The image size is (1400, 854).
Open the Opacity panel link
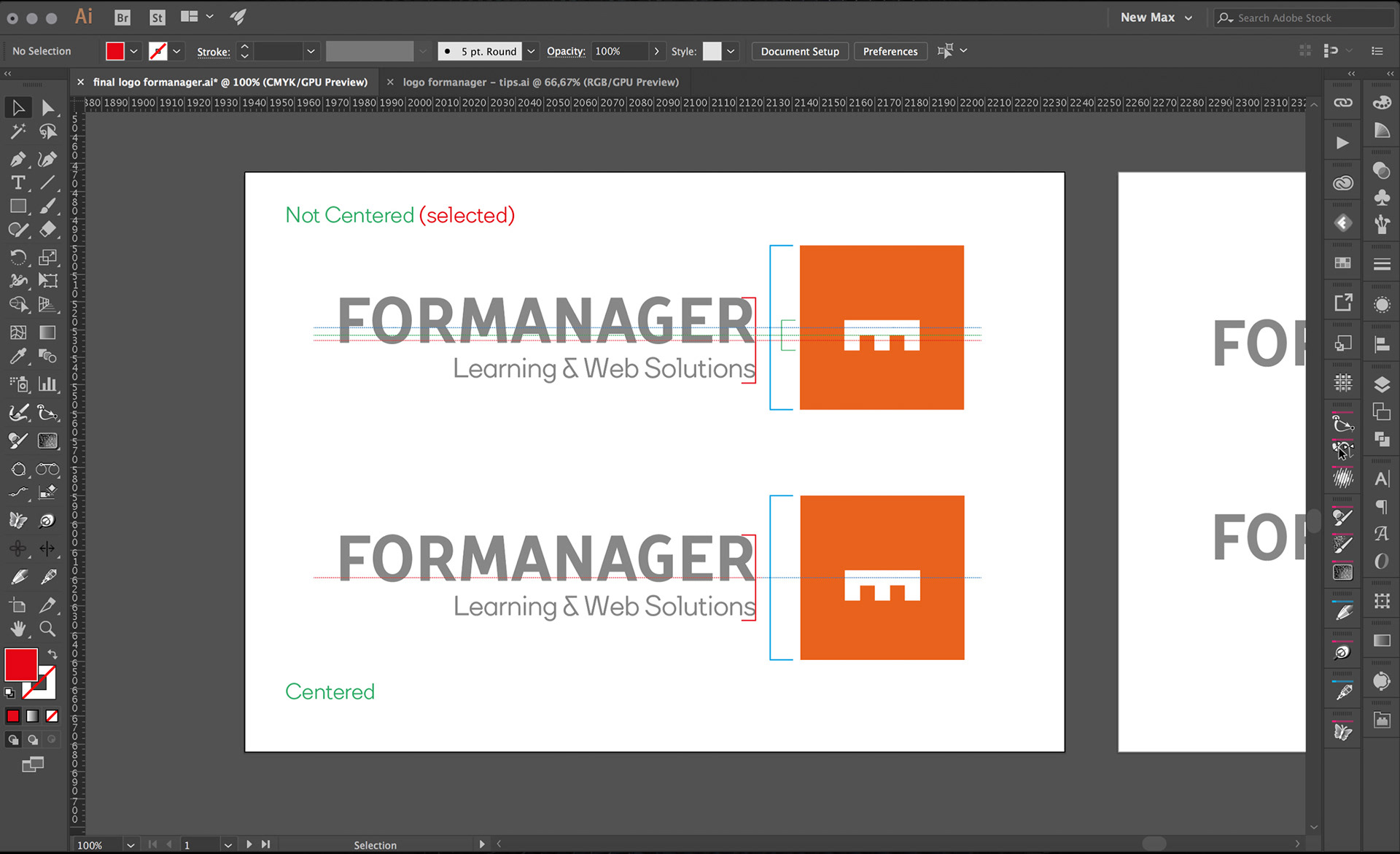pos(566,51)
